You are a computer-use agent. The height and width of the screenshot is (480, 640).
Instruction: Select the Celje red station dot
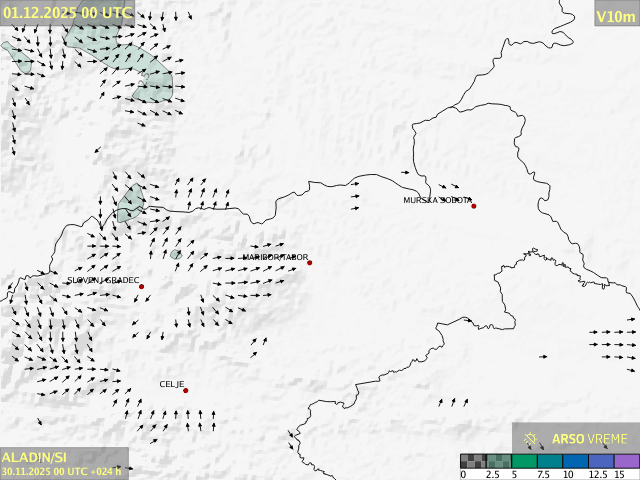click(x=185, y=390)
